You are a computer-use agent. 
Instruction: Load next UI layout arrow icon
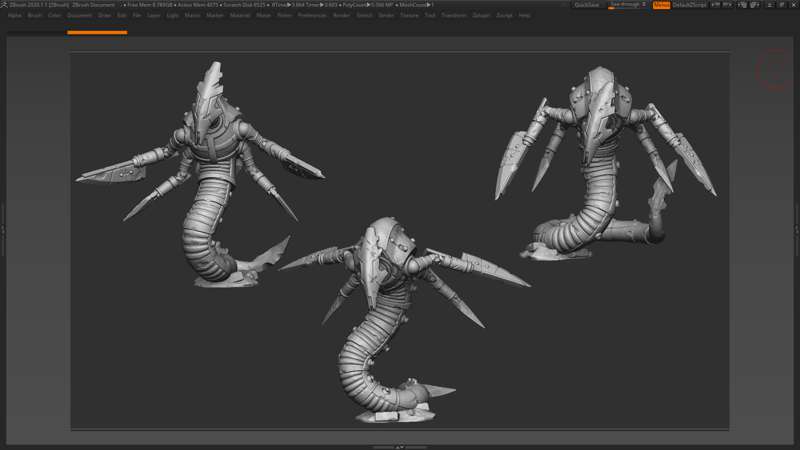coord(728,5)
